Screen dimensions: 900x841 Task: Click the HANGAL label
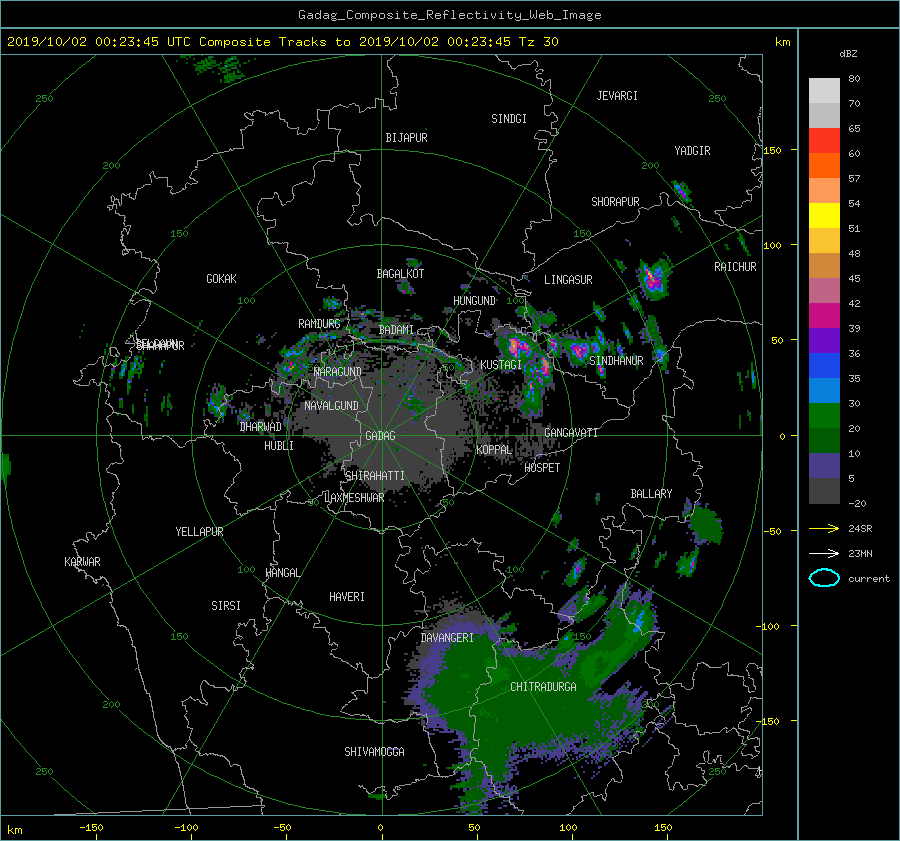(282, 573)
